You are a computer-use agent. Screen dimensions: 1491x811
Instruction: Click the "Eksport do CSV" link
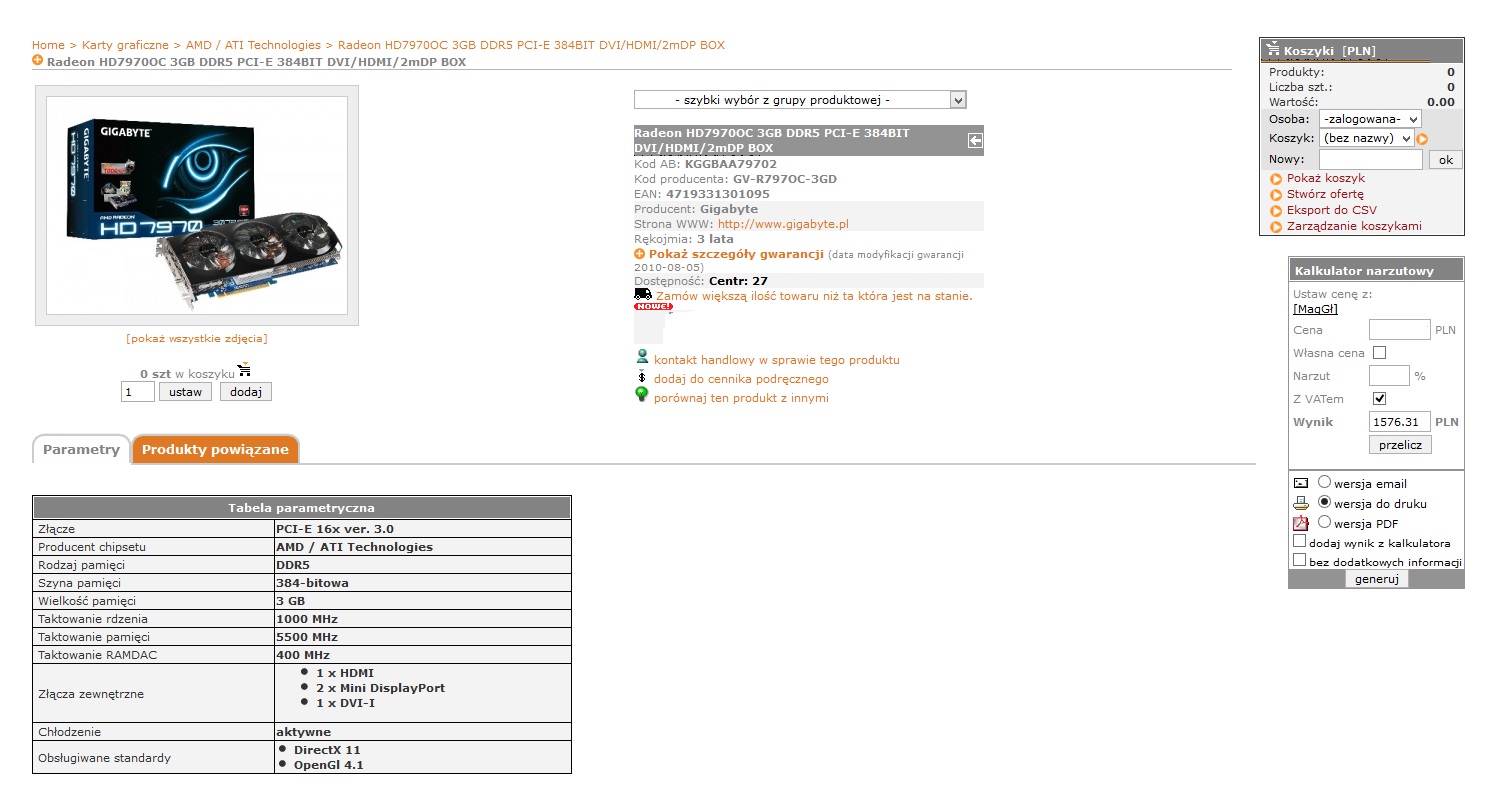tap(1332, 210)
